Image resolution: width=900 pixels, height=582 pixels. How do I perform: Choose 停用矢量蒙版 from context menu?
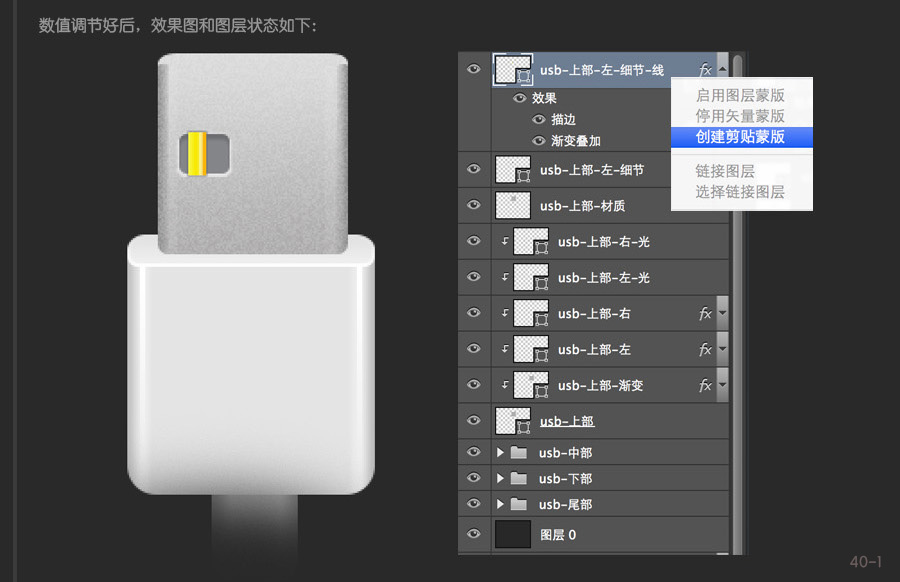742,116
